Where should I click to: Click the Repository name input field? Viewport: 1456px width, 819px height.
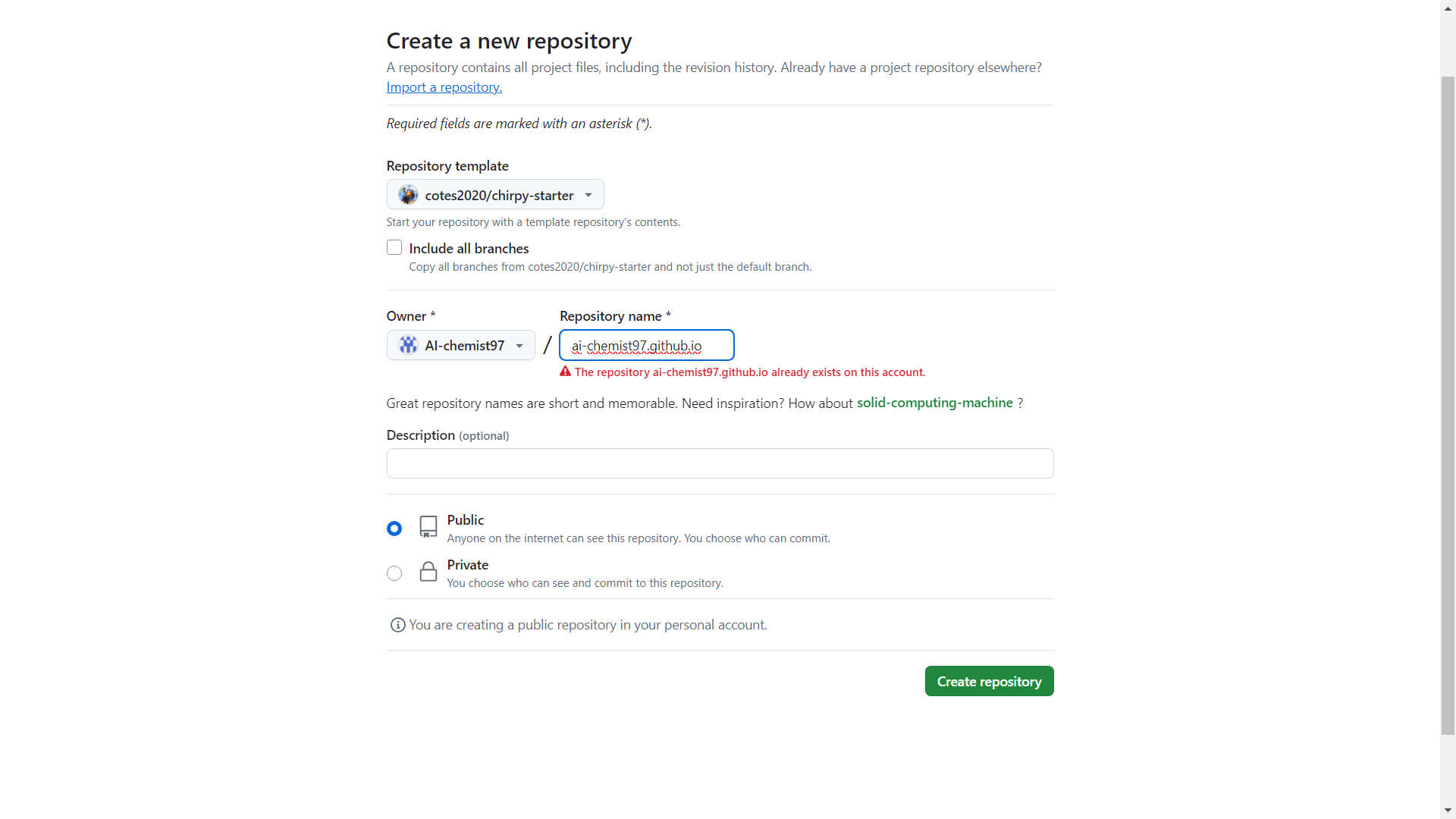pyautogui.click(x=647, y=345)
